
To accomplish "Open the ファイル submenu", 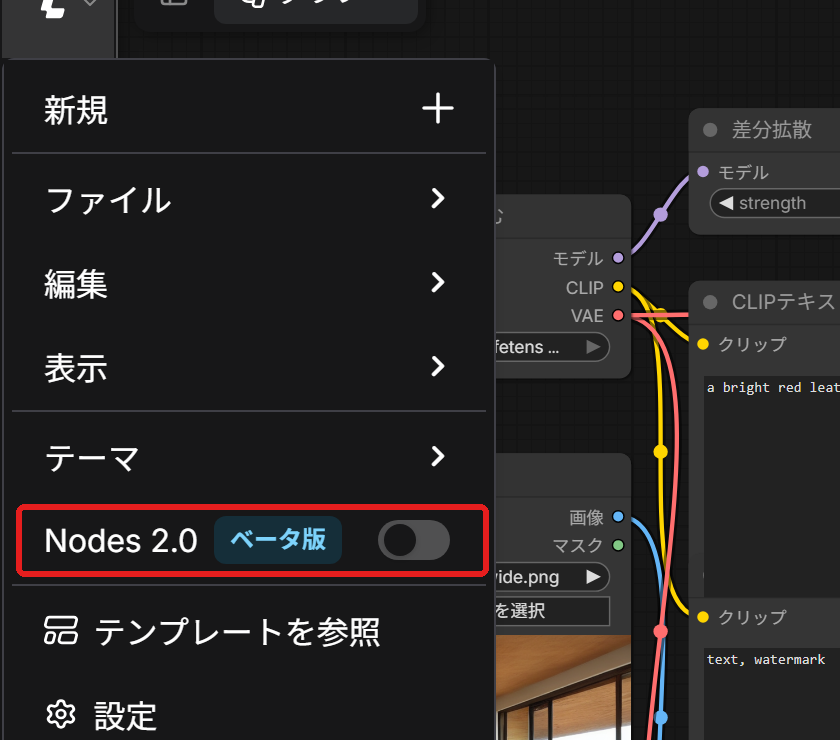I will coord(249,199).
